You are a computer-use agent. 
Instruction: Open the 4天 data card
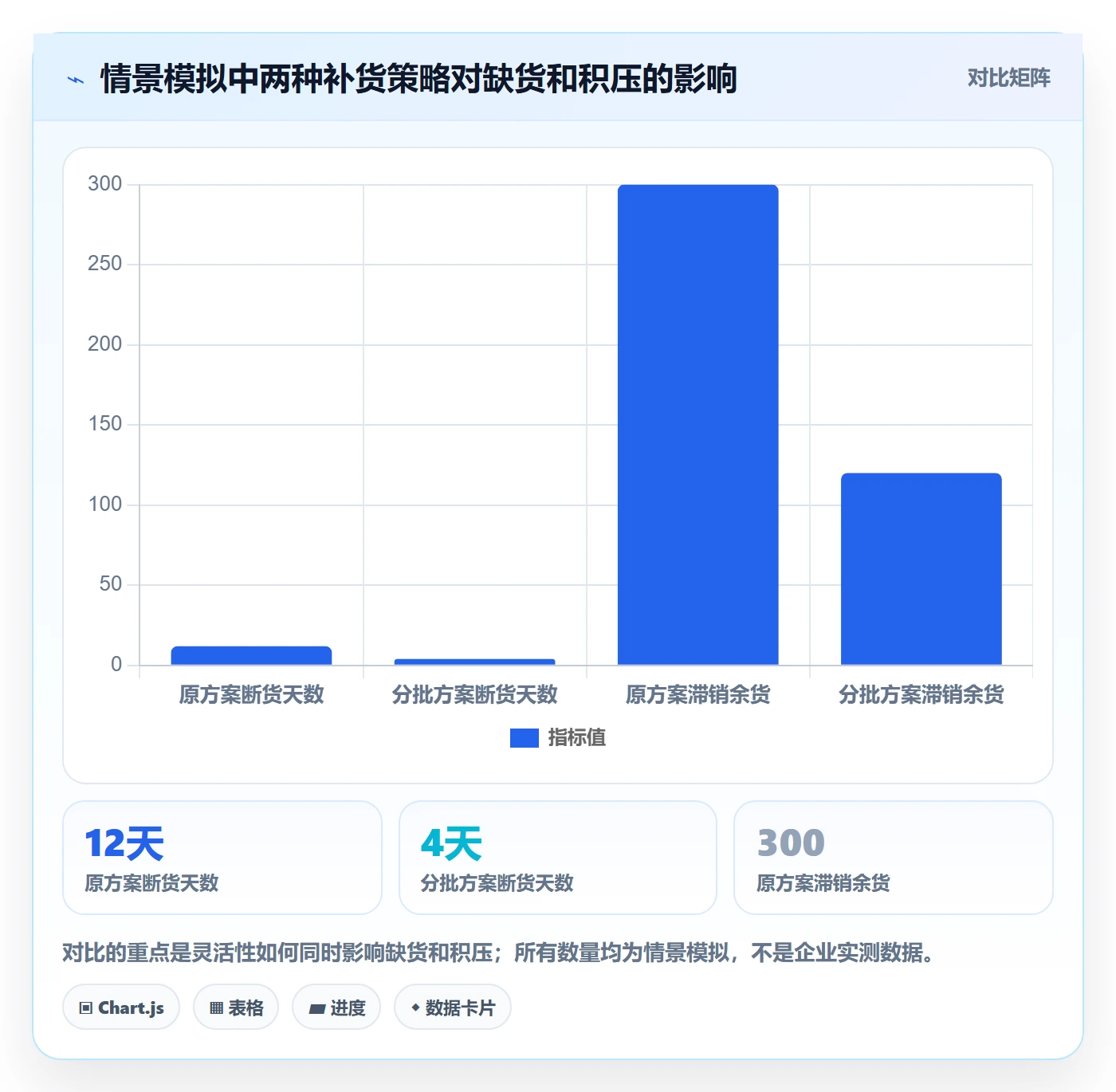558,858
